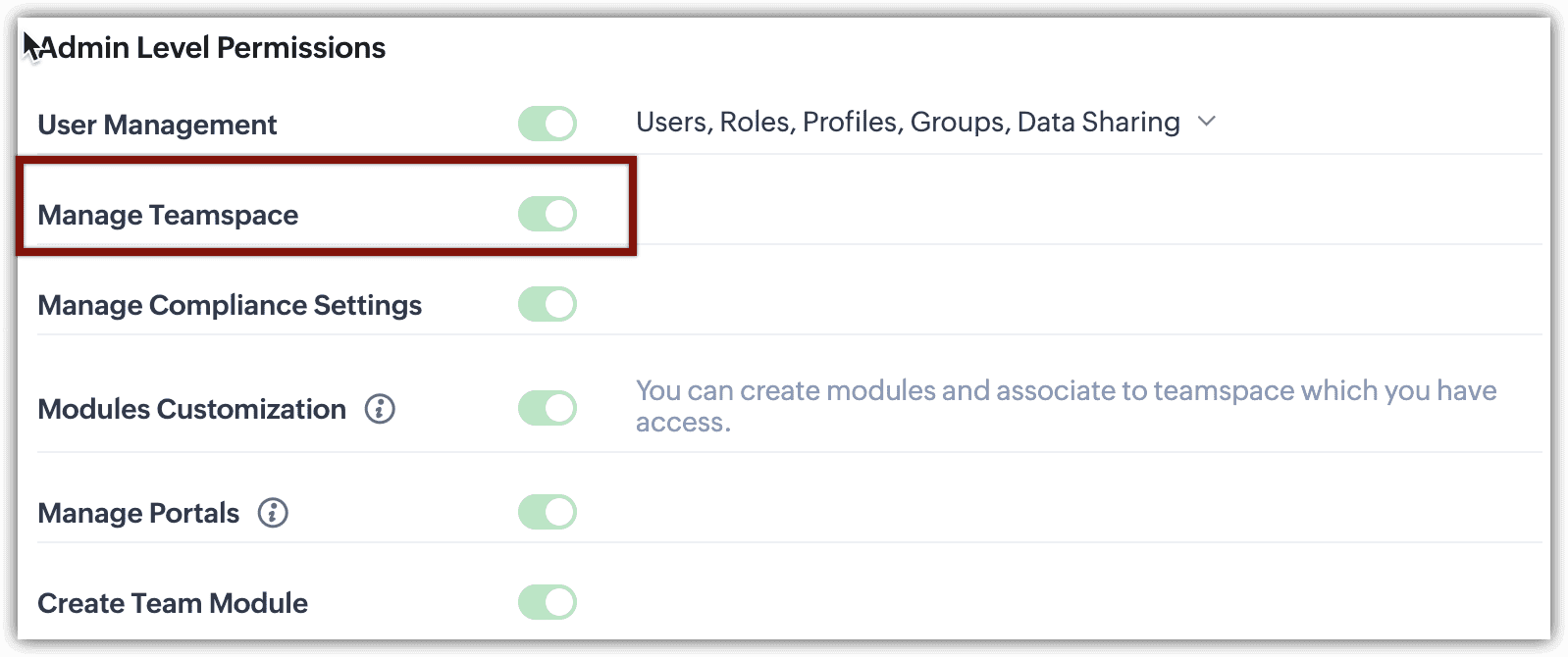The width and height of the screenshot is (1568, 657).
Task: Toggle the Modules Customization switch
Action: pyautogui.click(x=548, y=408)
